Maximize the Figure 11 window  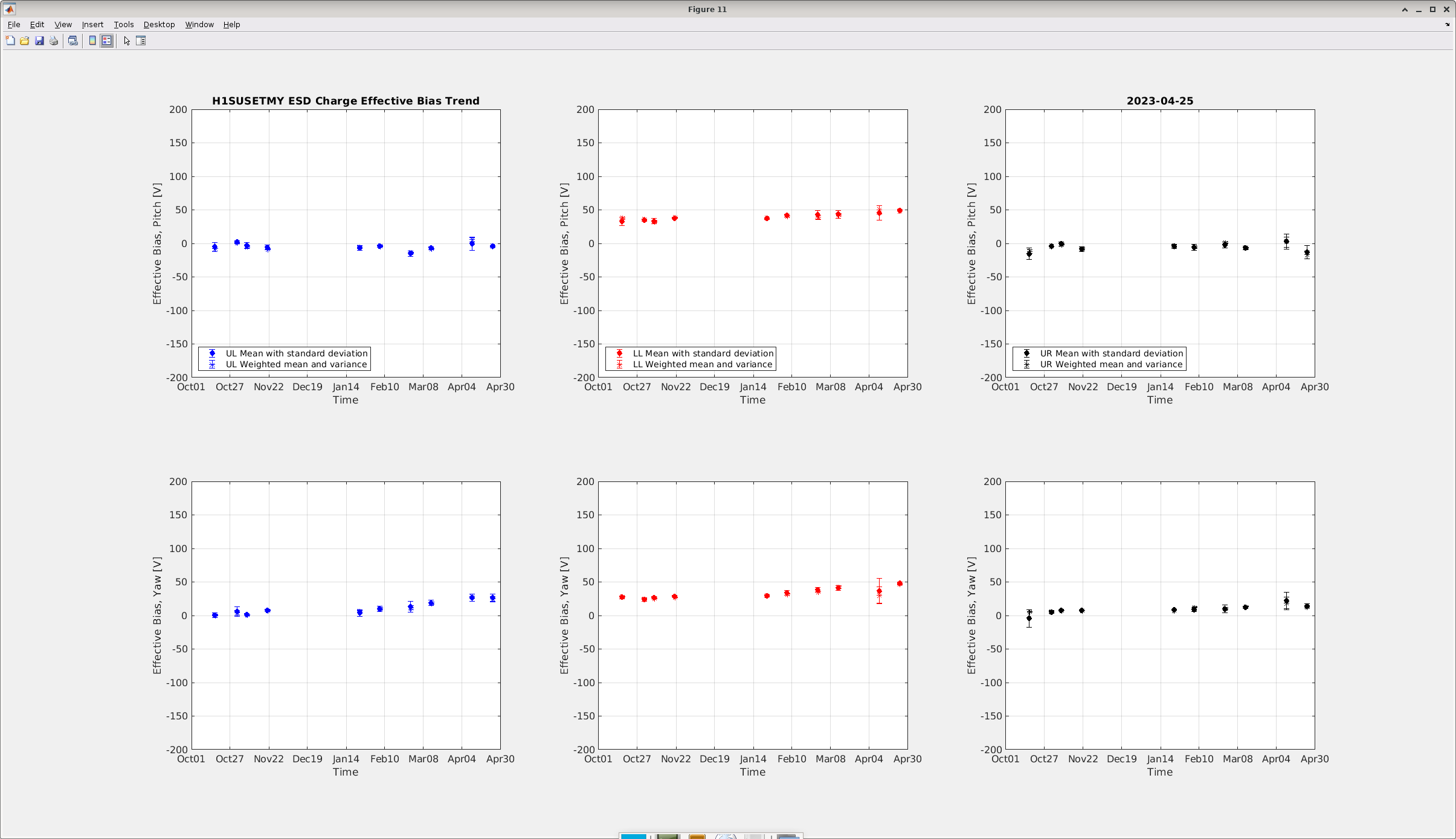1432,10
